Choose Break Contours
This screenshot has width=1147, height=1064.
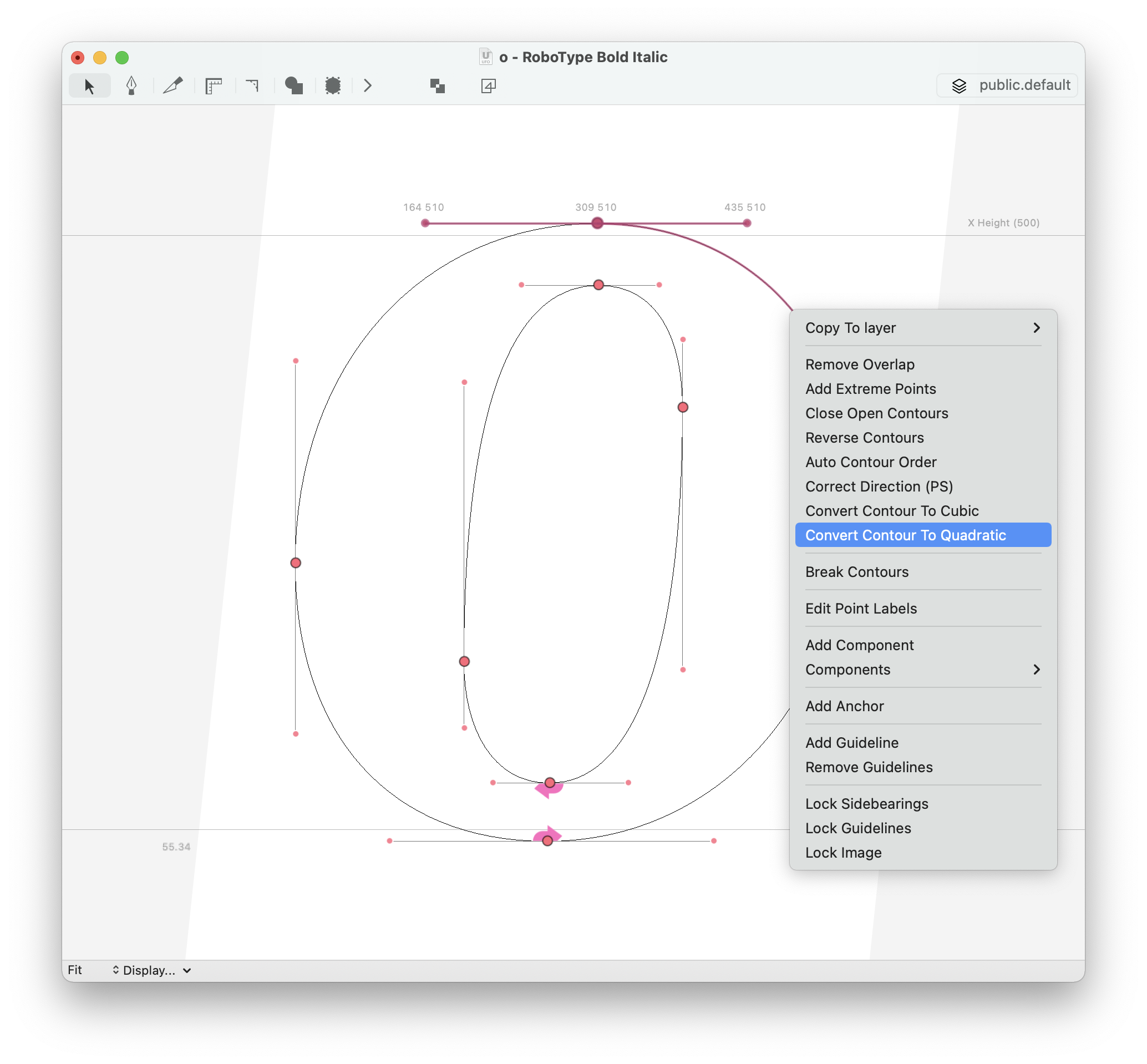pyautogui.click(x=923, y=572)
